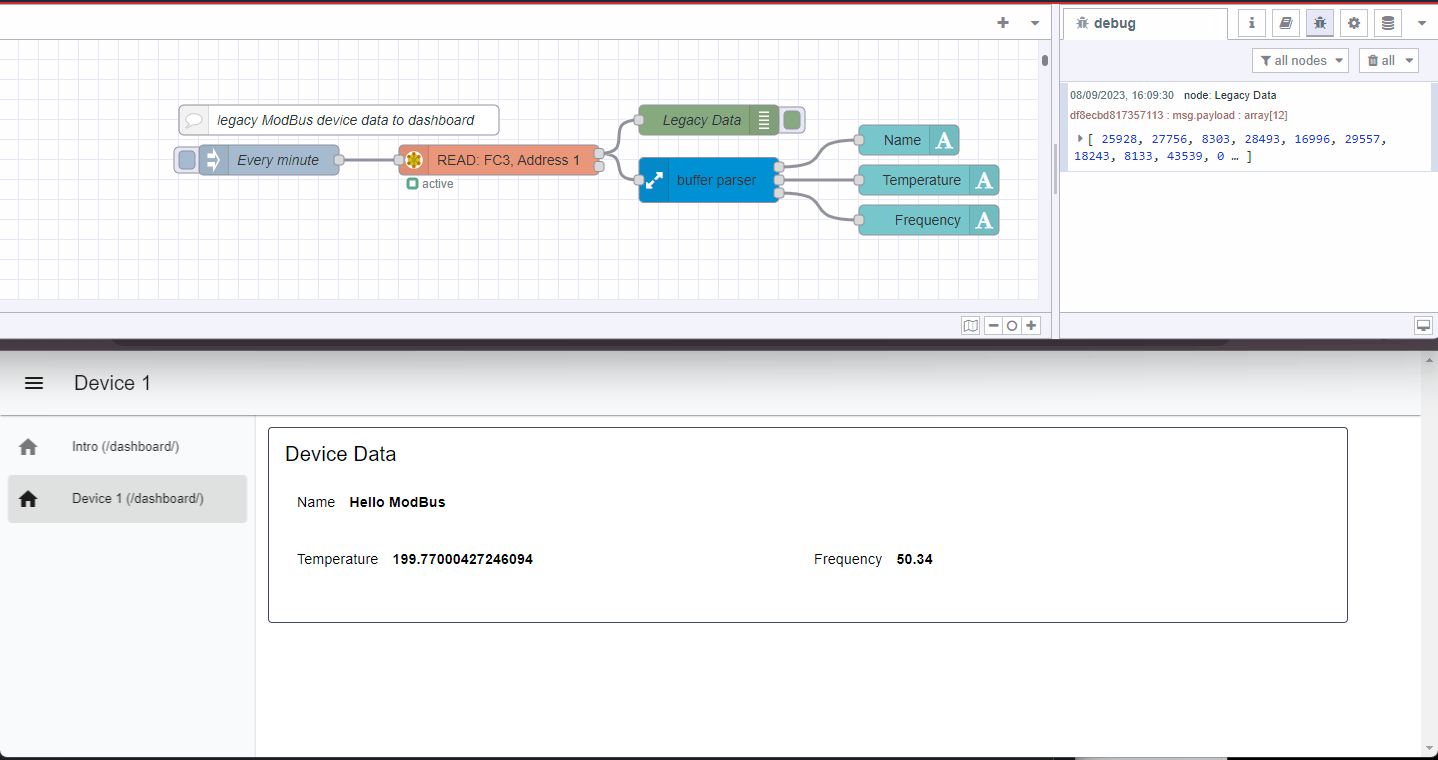Zoom in using the plus icon
The height and width of the screenshot is (760, 1438).
pyautogui.click(x=1030, y=325)
